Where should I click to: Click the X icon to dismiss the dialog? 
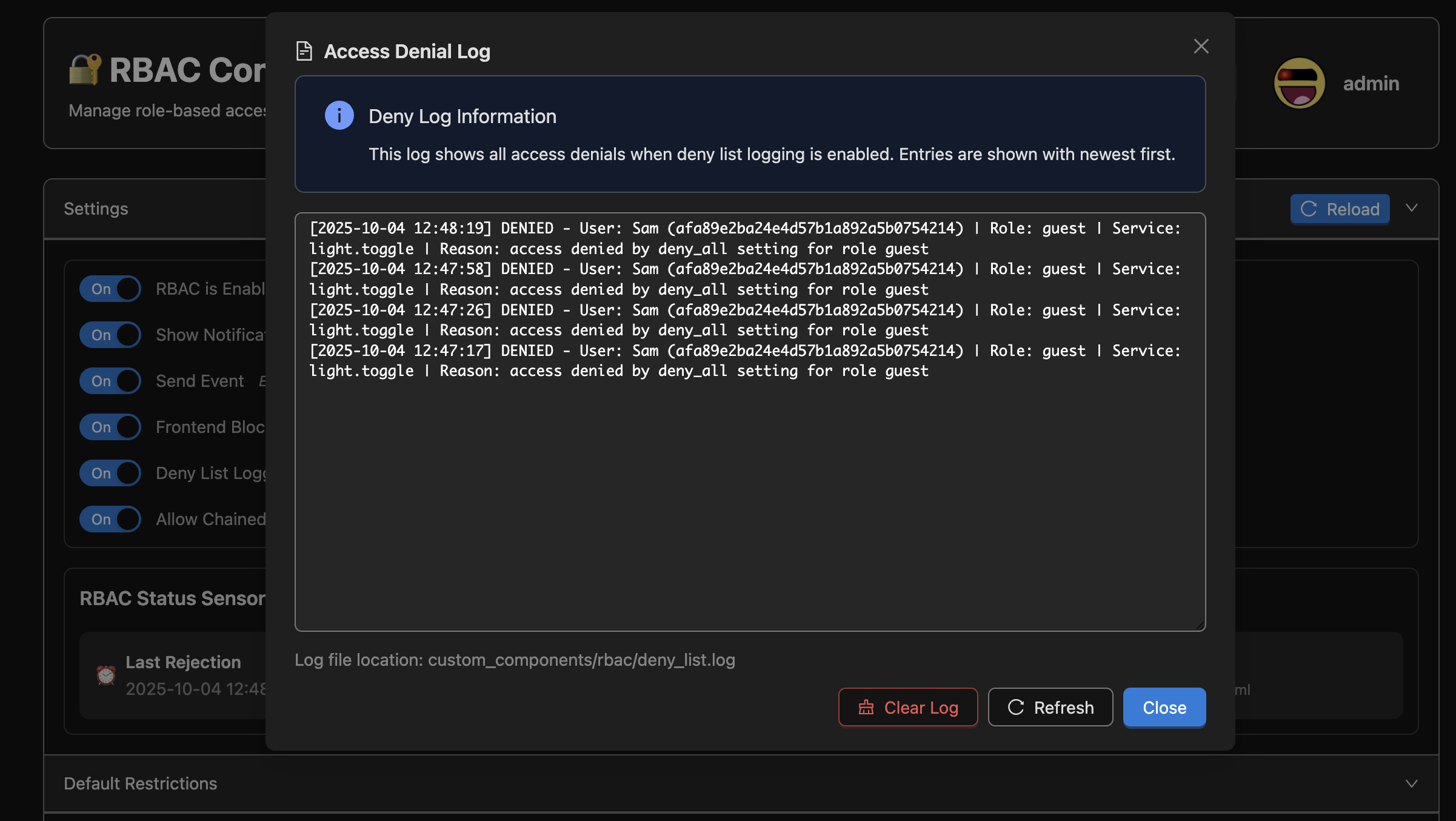1201,46
